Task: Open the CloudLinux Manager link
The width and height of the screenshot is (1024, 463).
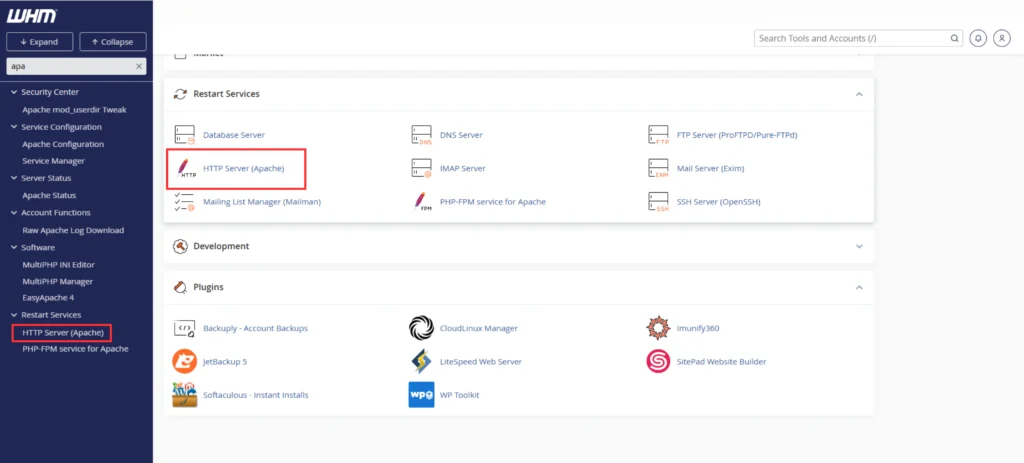Action: tap(479, 328)
